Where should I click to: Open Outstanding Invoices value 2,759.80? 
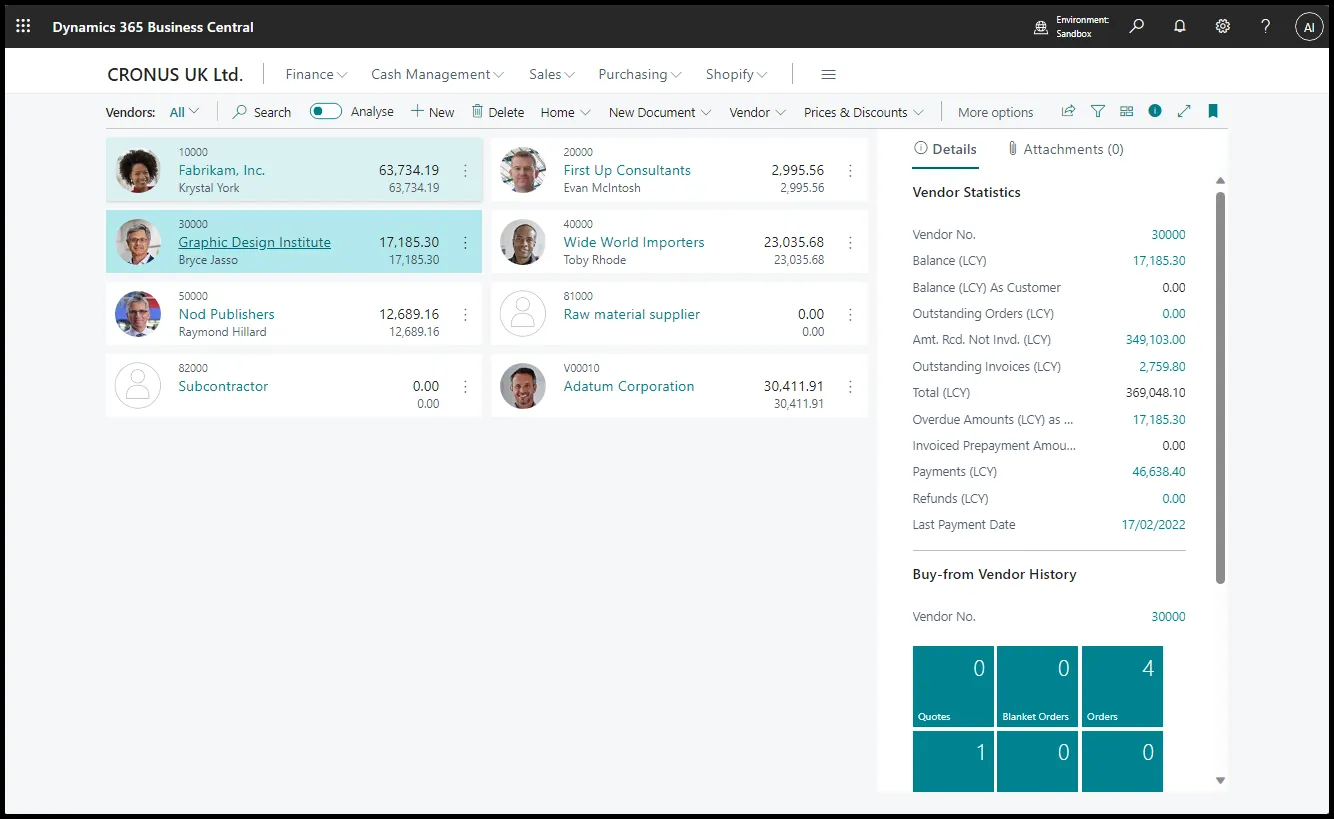tap(1162, 367)
